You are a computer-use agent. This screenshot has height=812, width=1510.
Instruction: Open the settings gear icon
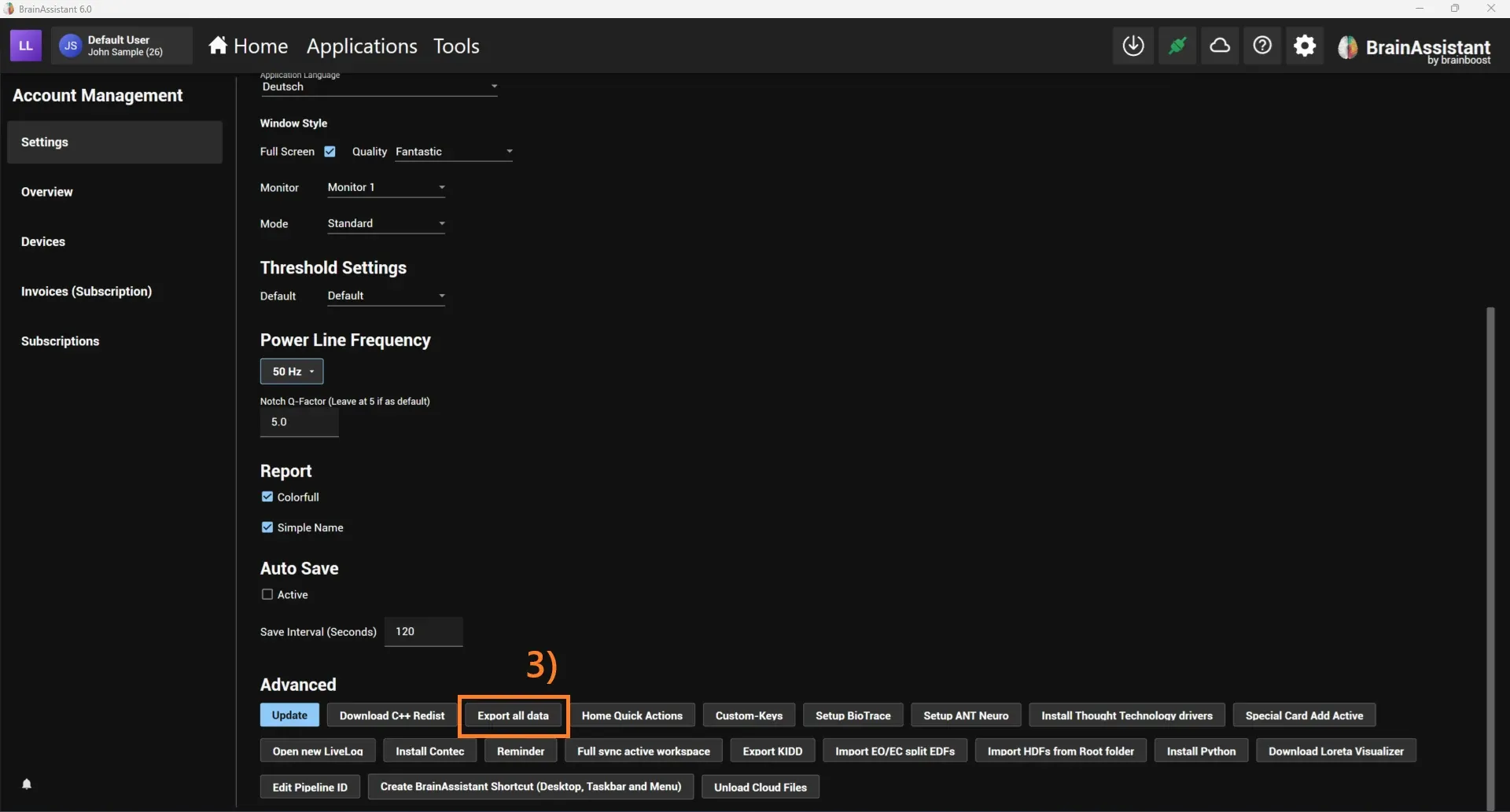tap(1305, 46)
